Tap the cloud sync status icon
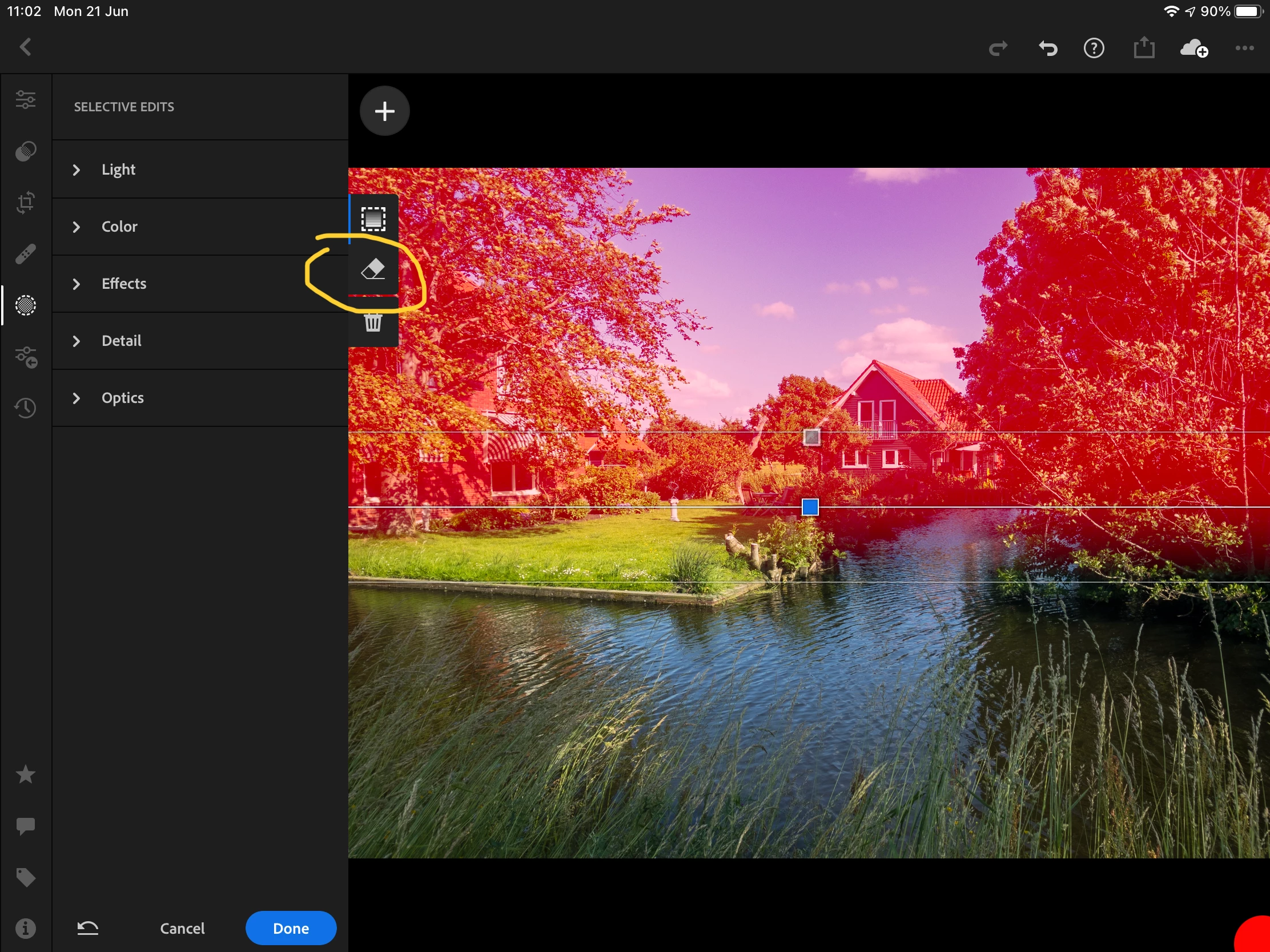This screenshot has height=952, width=1270. [x=1193, y=49]
